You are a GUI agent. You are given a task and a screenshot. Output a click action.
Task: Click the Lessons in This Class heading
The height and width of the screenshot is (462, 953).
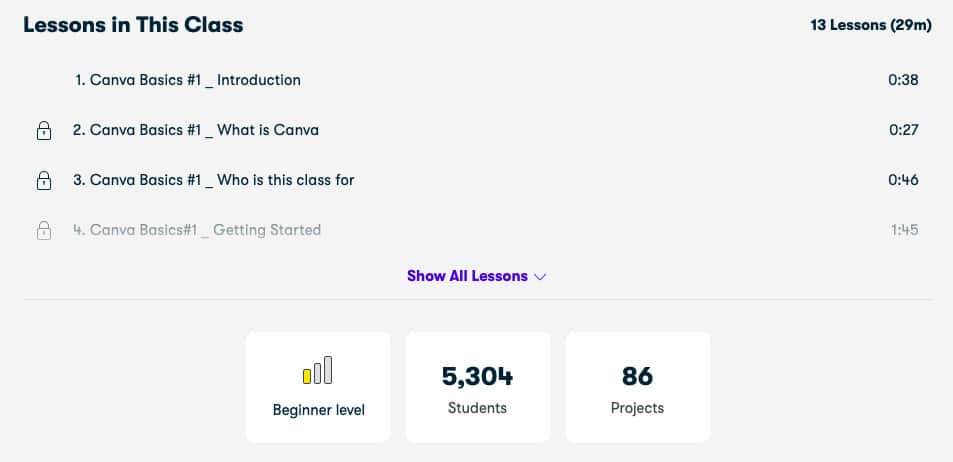pos(133,25)
